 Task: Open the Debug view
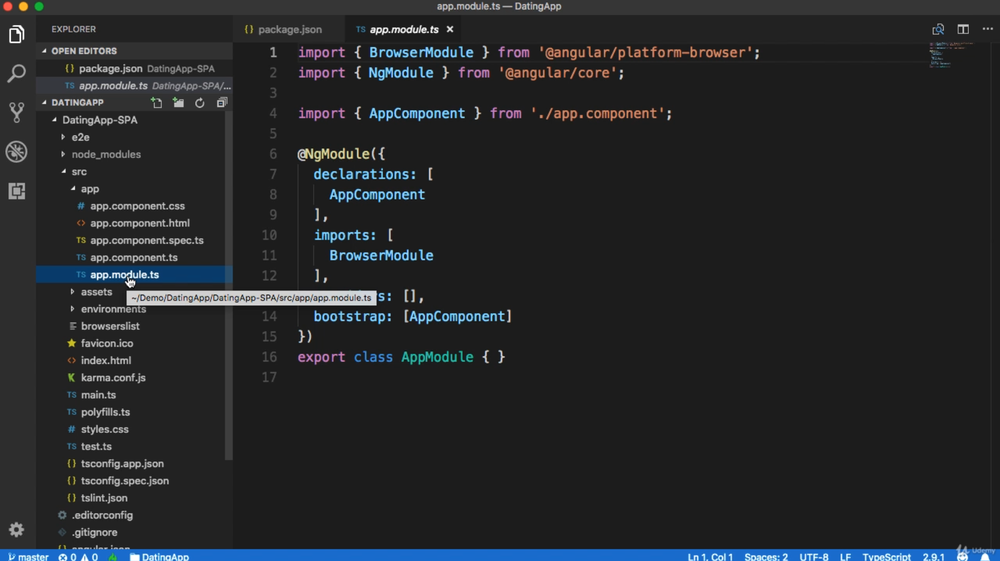(x=17, y=152)
